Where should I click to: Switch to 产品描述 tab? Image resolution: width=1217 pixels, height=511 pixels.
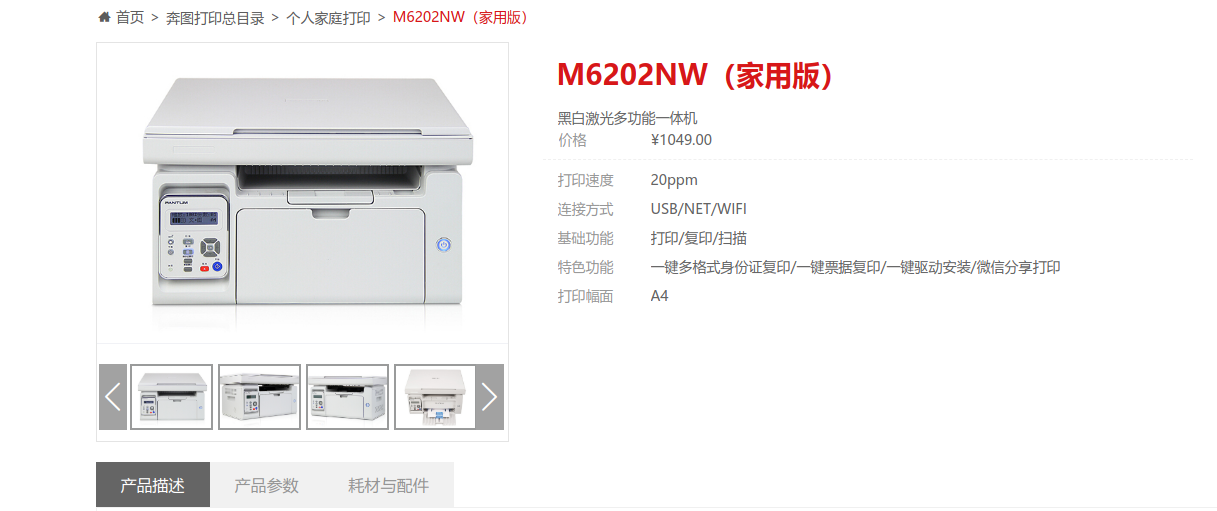[153, 485]
